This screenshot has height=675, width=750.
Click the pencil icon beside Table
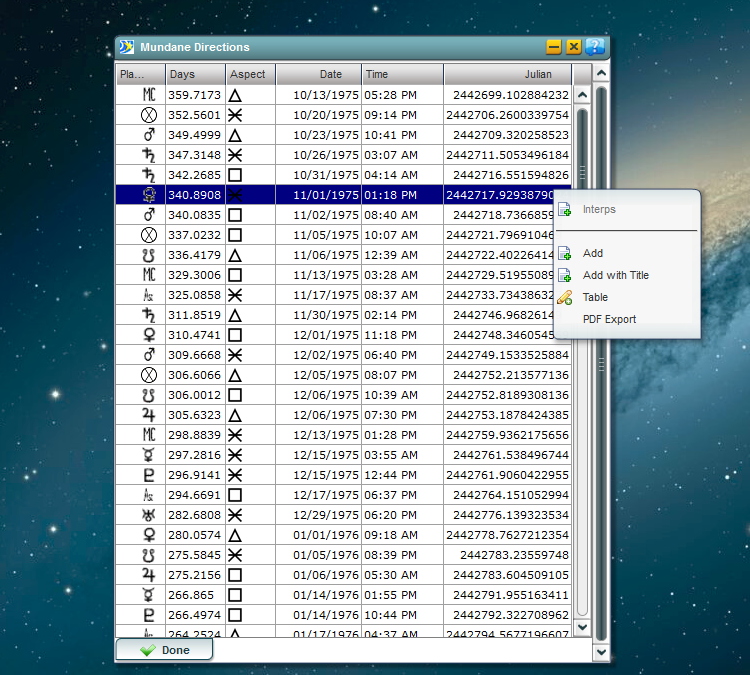[564, 297]
